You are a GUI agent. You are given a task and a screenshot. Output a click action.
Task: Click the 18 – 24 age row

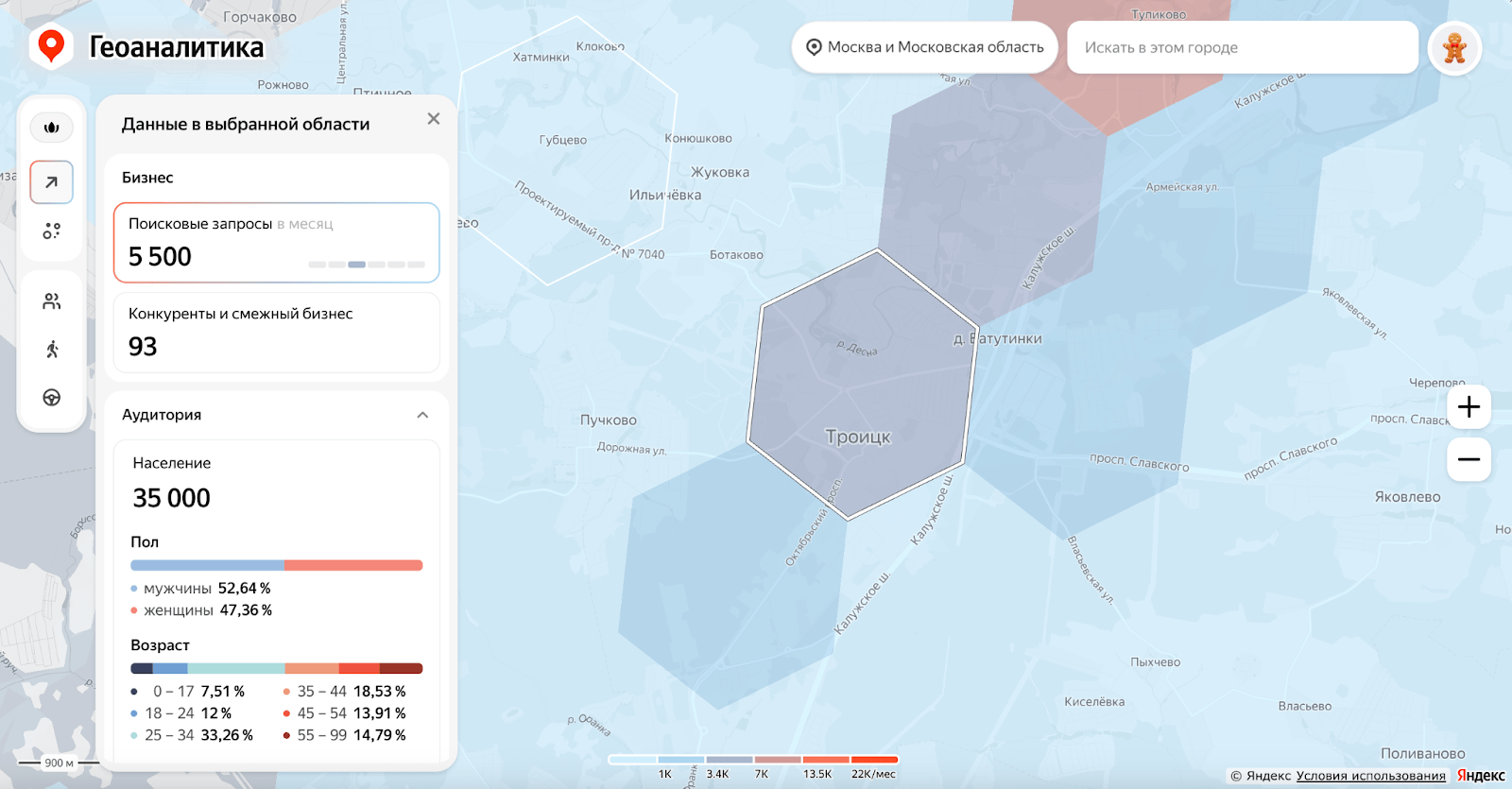point(181,713)
